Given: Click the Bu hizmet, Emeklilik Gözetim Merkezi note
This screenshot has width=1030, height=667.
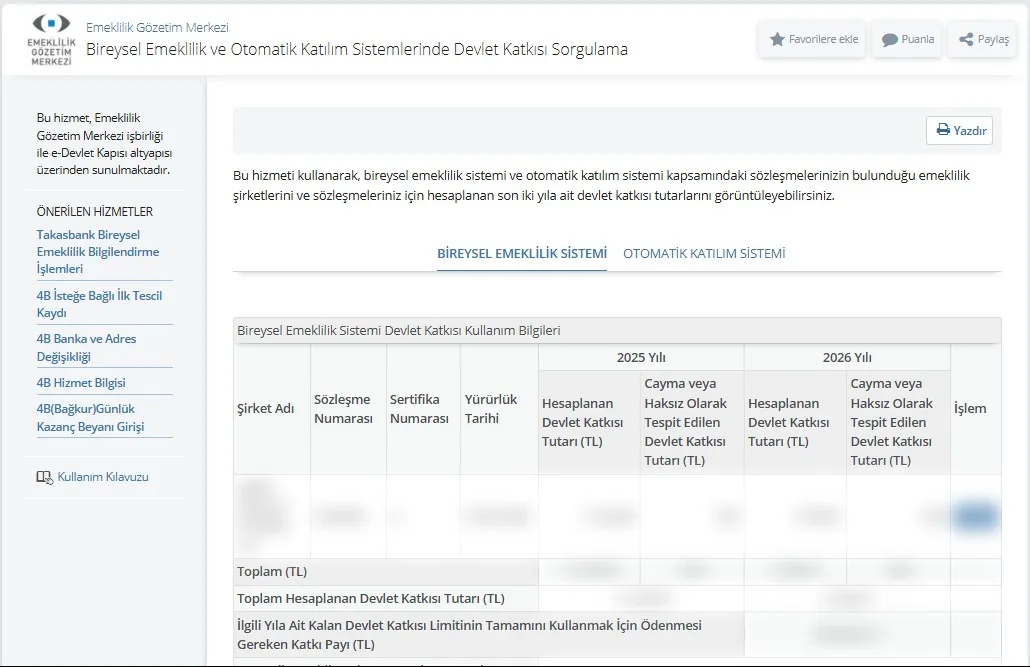Looking at the screenshot, I should coord(104,144).
